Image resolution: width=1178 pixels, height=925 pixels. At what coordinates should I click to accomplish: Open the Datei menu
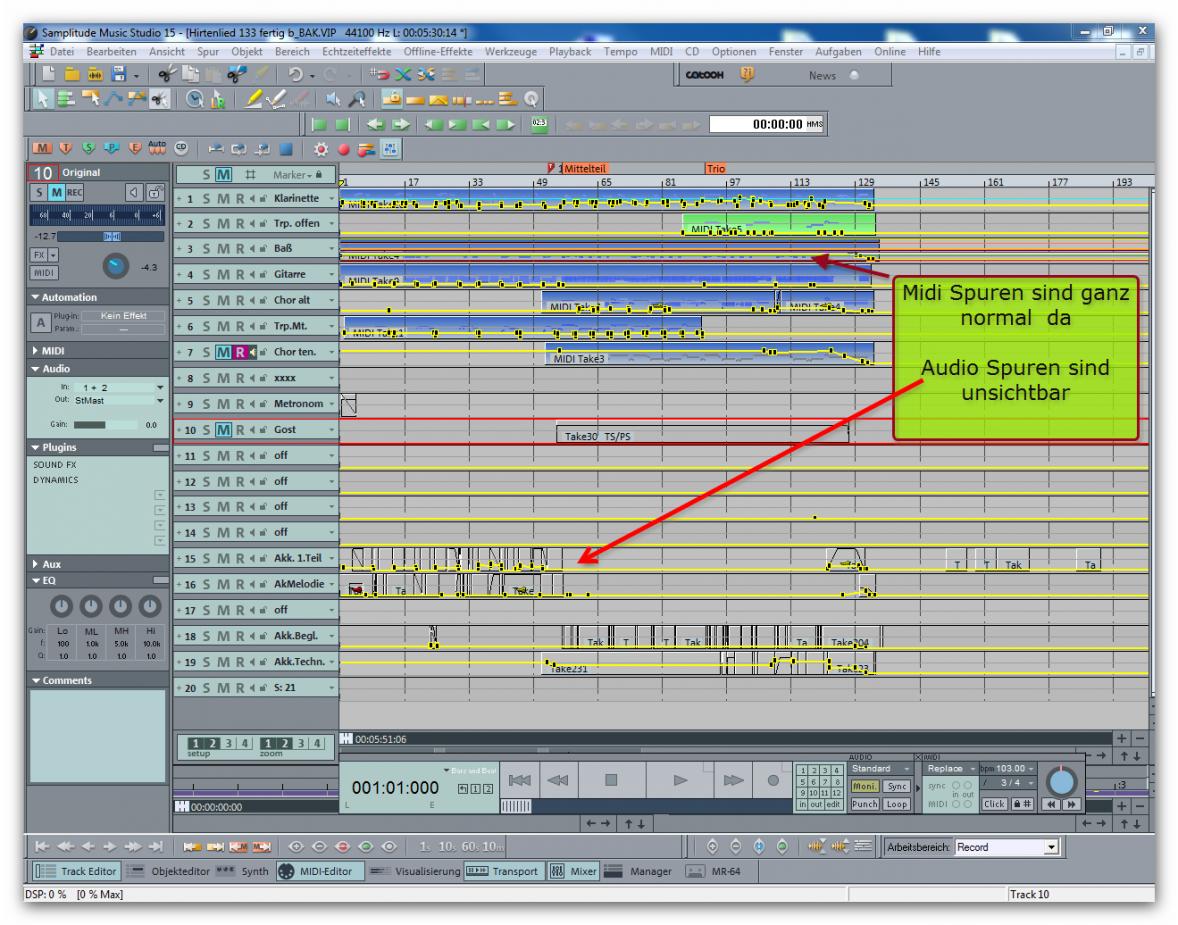click(x=62, y=52)
